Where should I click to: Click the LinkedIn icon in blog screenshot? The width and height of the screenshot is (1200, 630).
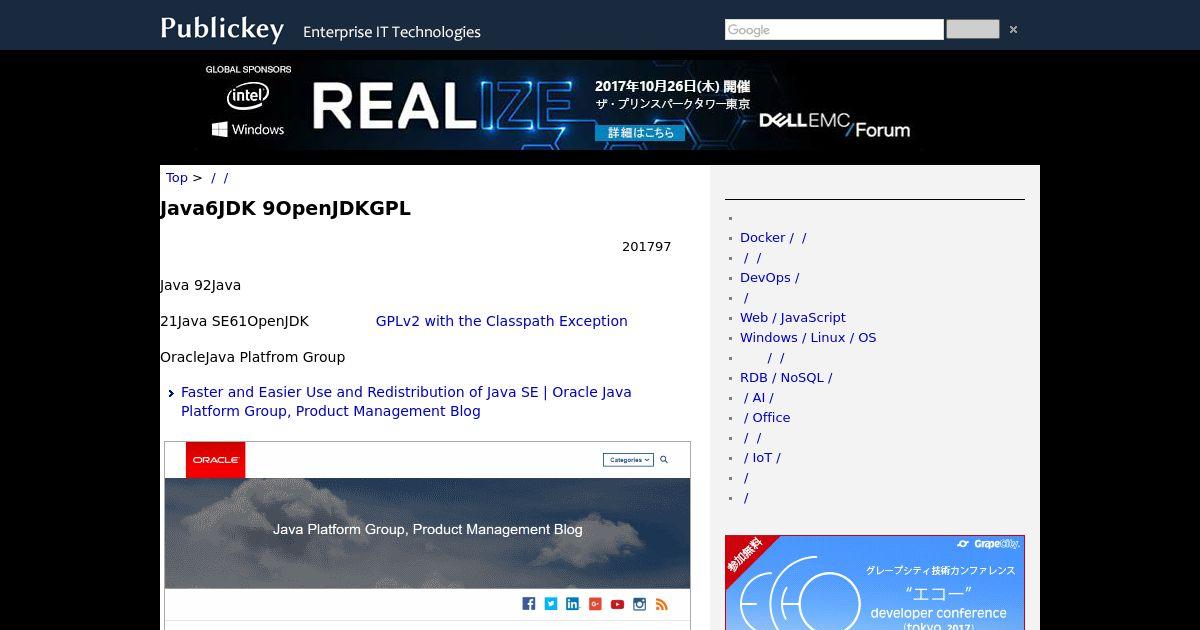point(573,604)
